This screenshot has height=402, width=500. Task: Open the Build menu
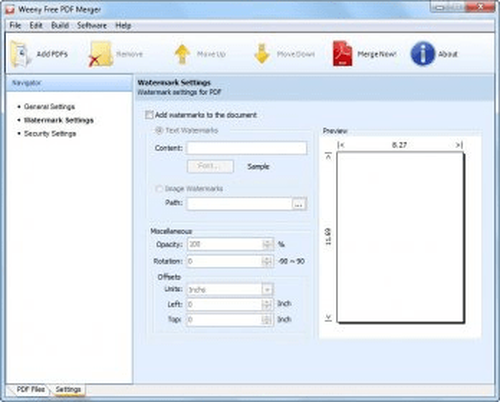tap(60, 25)
